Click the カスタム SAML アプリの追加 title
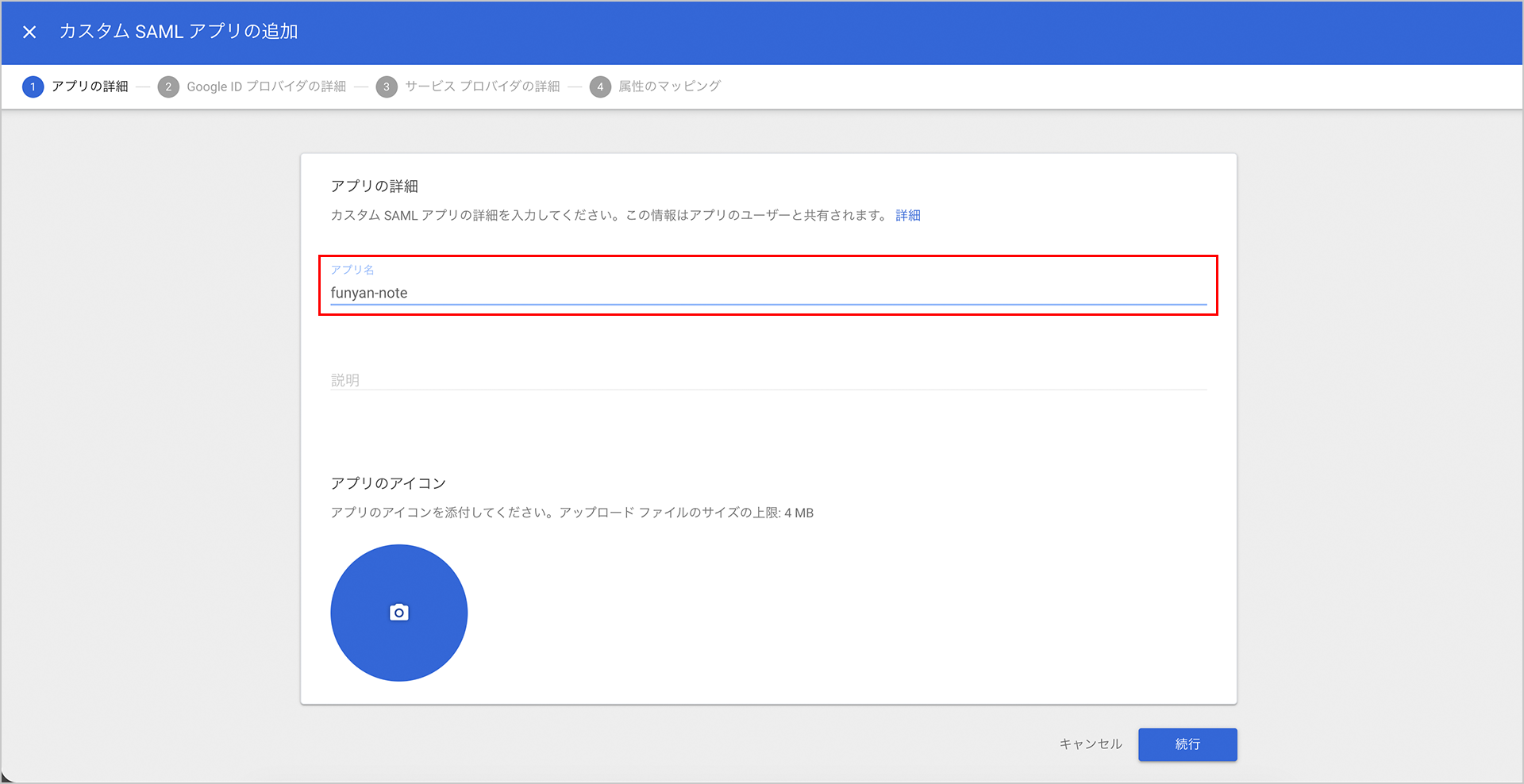This screenshot has height=784, width=1524. pos(179,32)
